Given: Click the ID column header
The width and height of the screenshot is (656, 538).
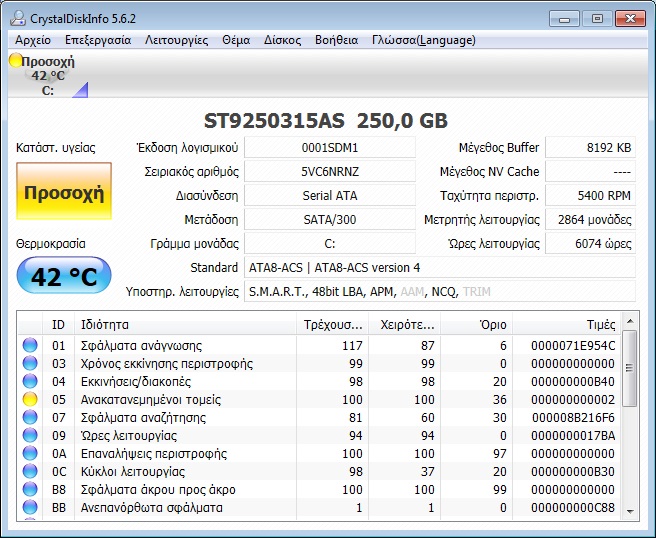Looking at the screenshot, I should (x=59, y=324).
